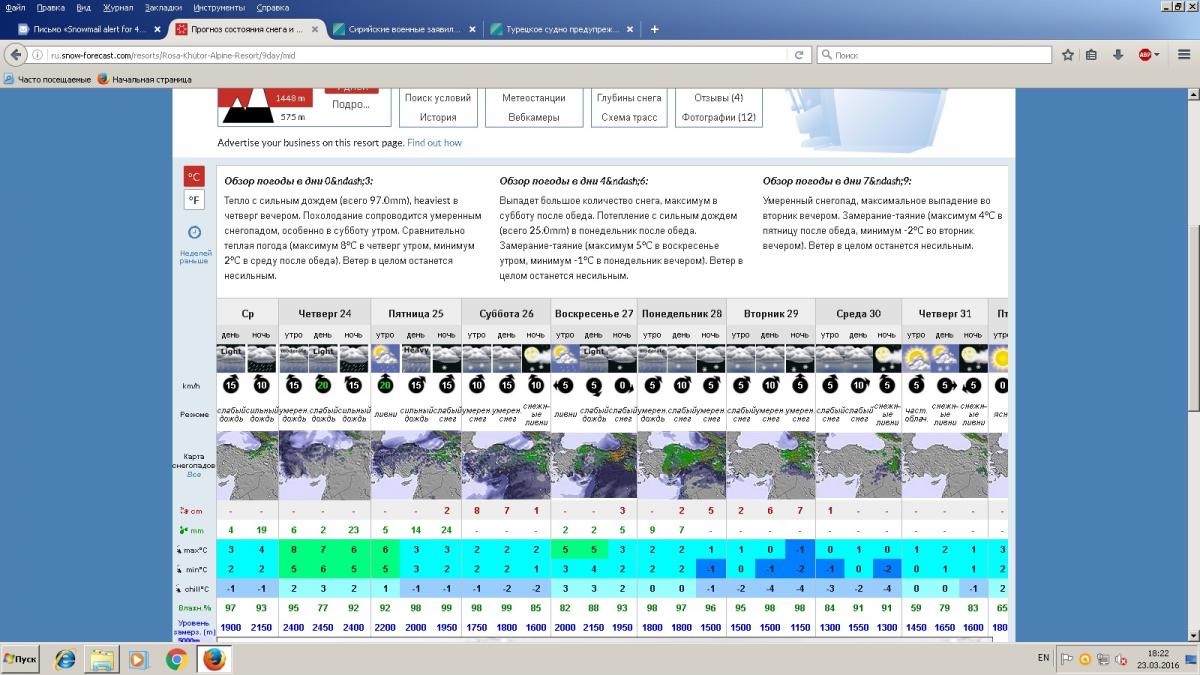The width and height of the screenshot is (1200, 675).
Task: Open Windows Explorer from taskbar
Action: tap(101, 660)
